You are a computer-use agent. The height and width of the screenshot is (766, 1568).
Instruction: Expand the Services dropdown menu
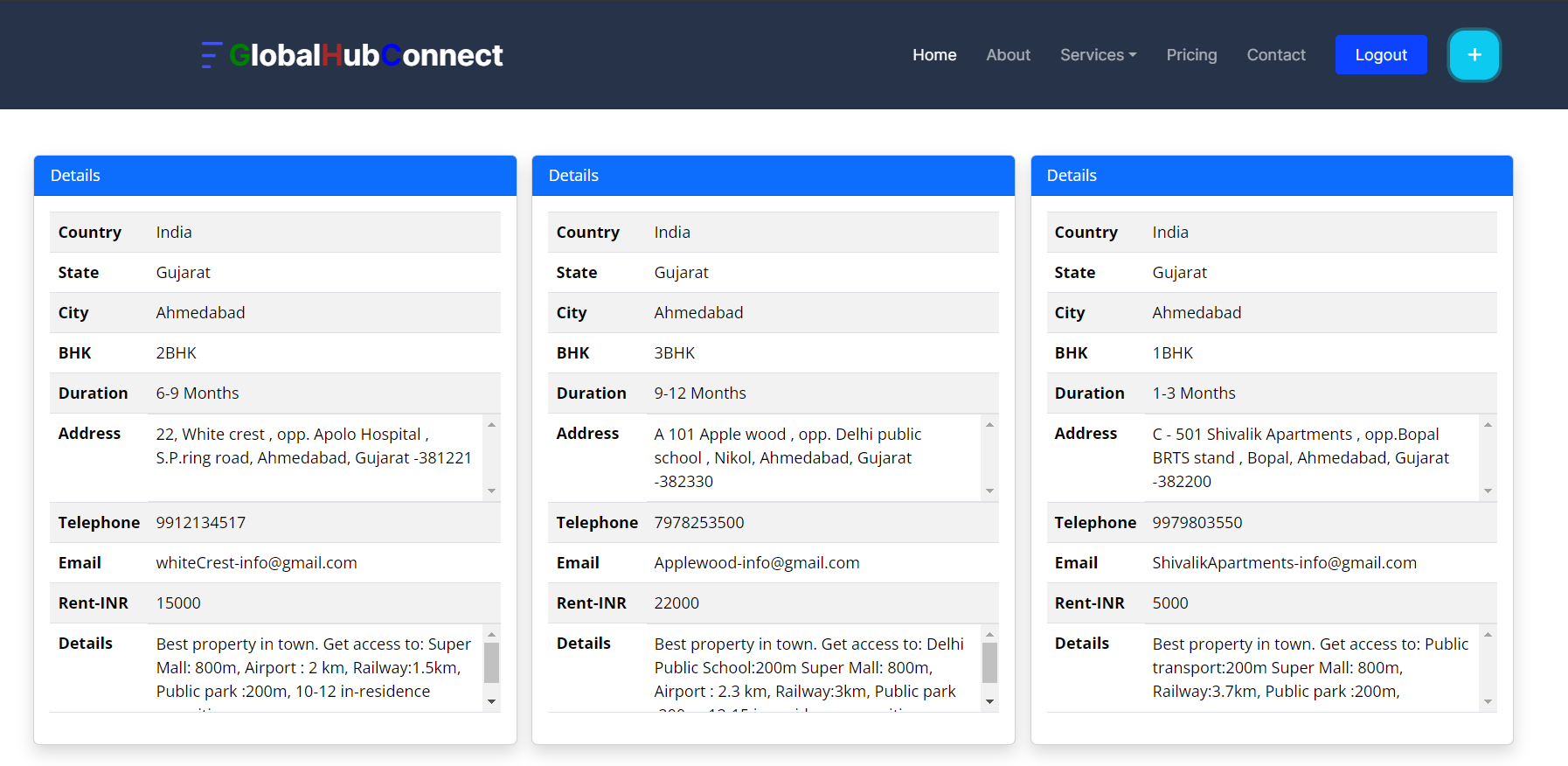pos(1098,55)
